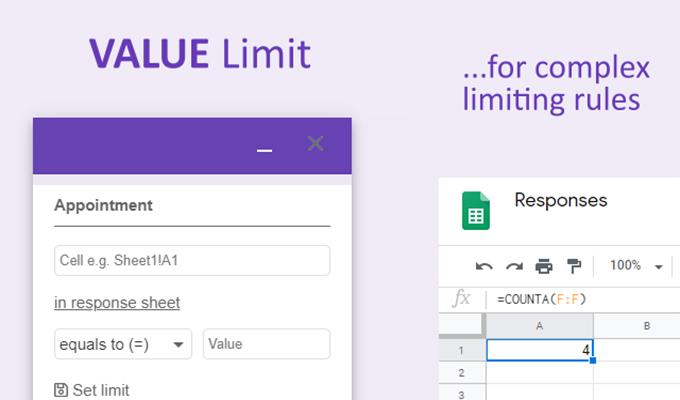Click the Set limit button

[92, 390]
